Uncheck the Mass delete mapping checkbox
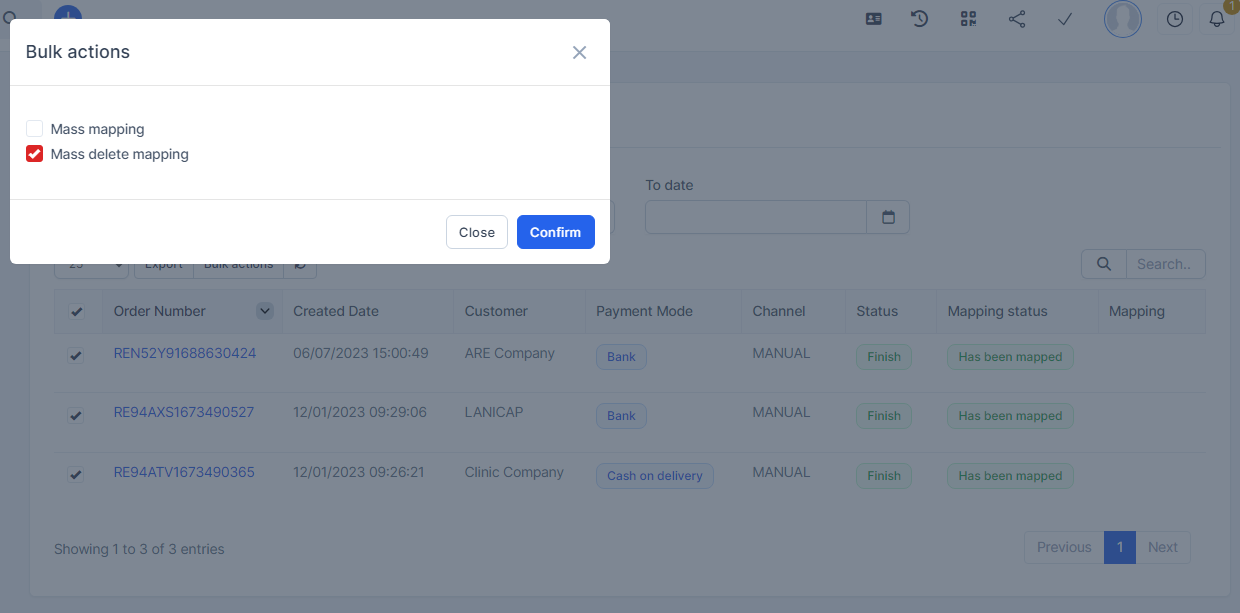 (x=35, y=154)
